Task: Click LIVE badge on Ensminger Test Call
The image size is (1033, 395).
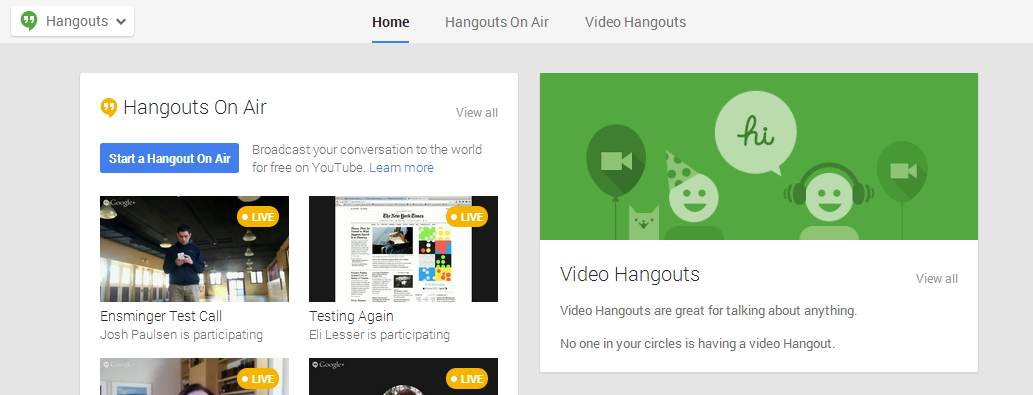Action: point(258,217)
